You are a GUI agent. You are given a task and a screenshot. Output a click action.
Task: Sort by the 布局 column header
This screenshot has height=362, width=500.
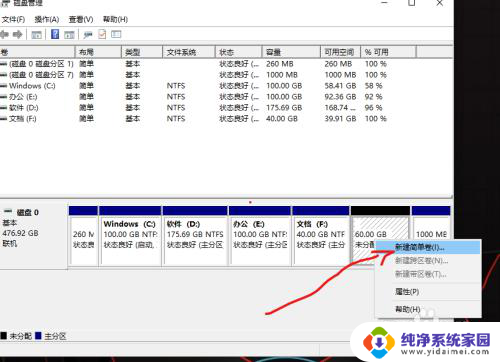(98, 52)
